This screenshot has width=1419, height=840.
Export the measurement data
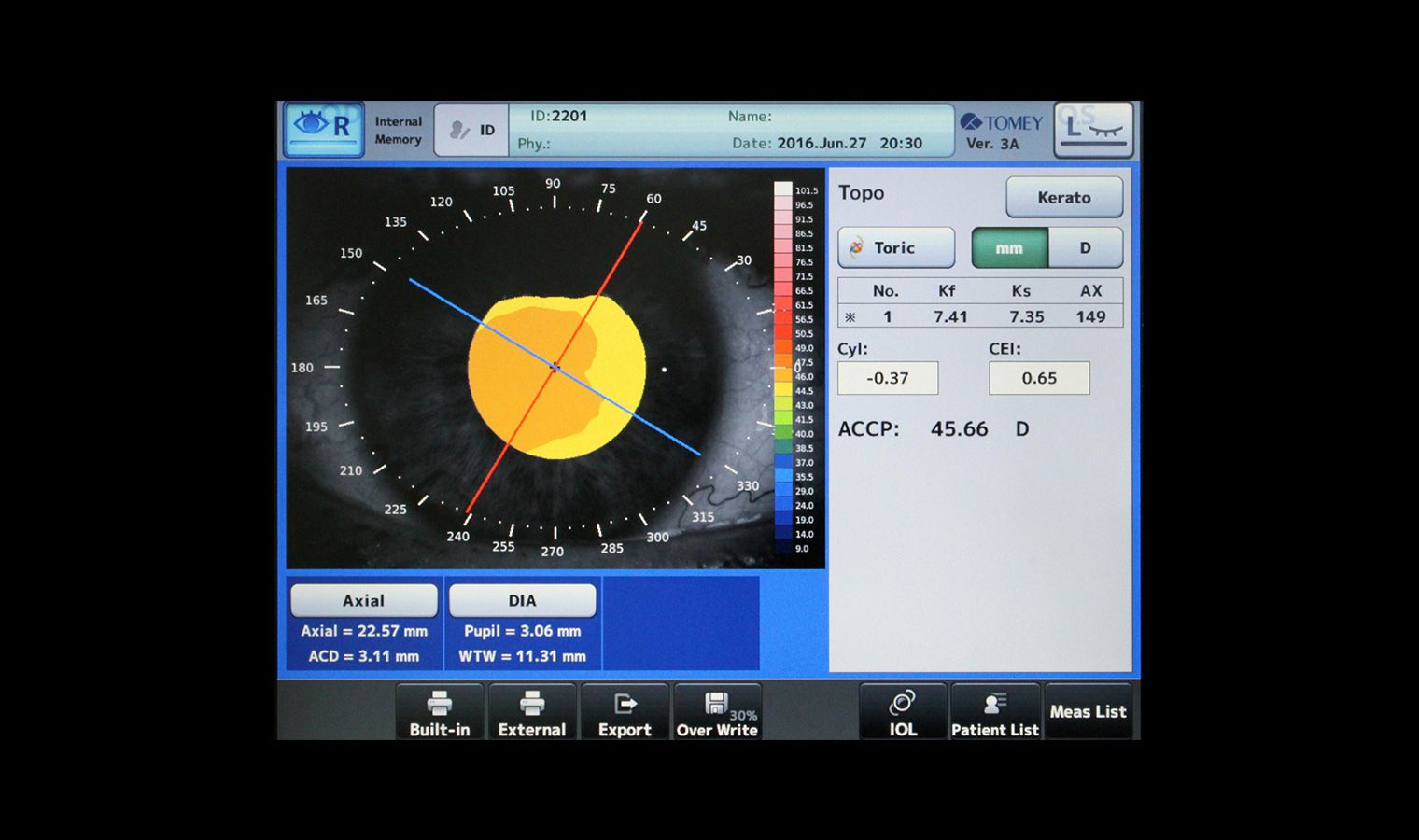click(625, 712)
